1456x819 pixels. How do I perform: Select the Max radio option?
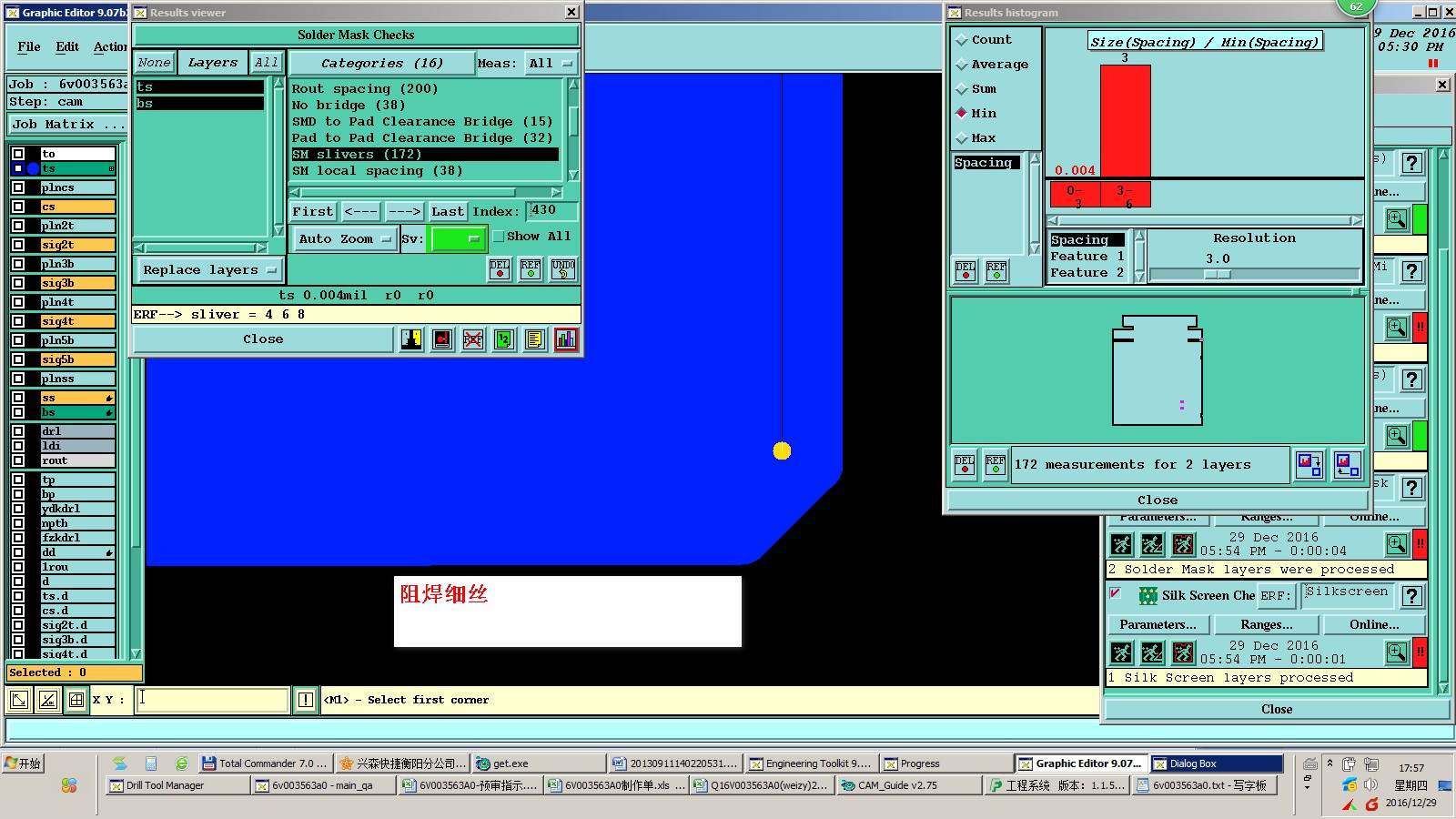[961, 138]
